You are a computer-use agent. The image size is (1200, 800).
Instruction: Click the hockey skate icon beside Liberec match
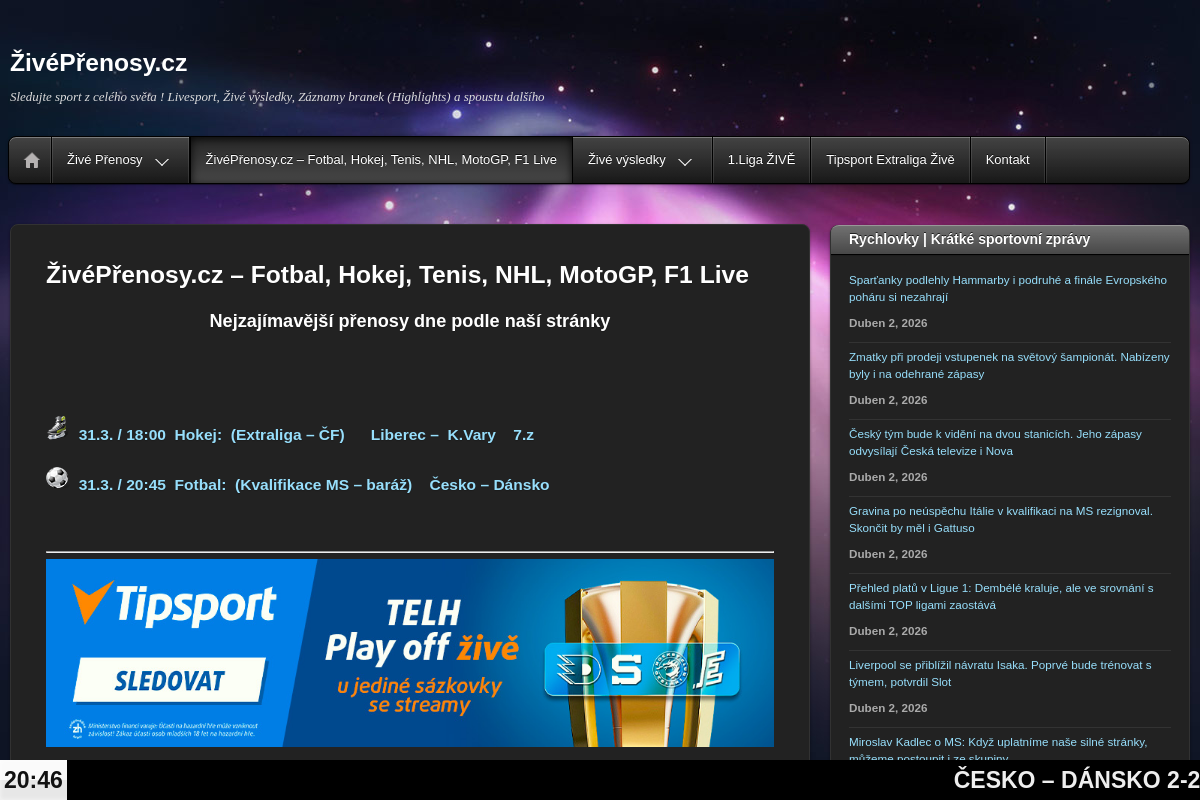(x=57, y=428)
